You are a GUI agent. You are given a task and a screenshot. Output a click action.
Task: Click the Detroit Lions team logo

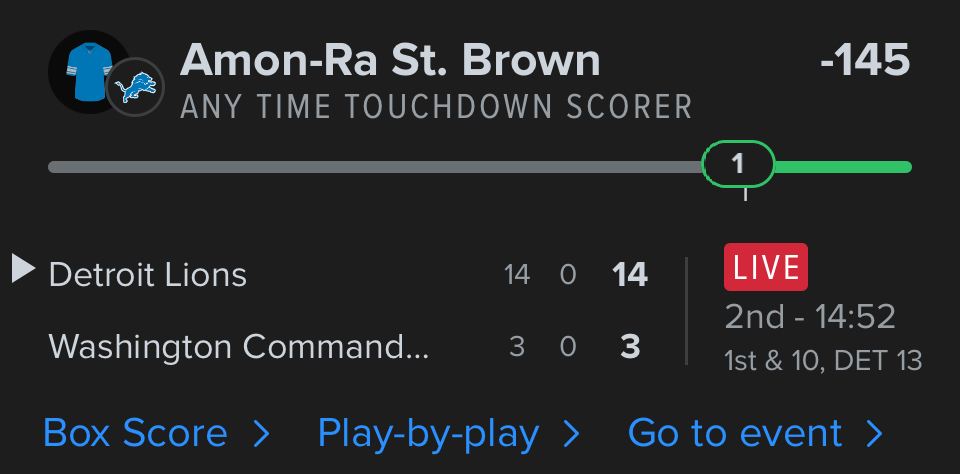point(135,87)
